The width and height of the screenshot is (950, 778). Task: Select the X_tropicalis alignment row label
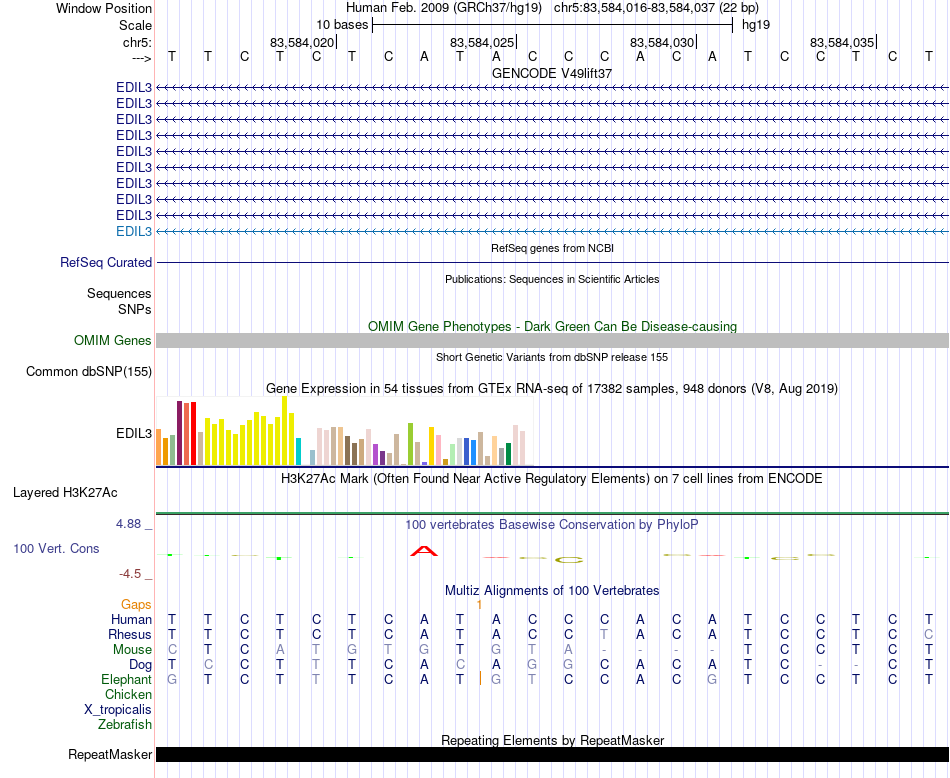[x=118, y=710]
